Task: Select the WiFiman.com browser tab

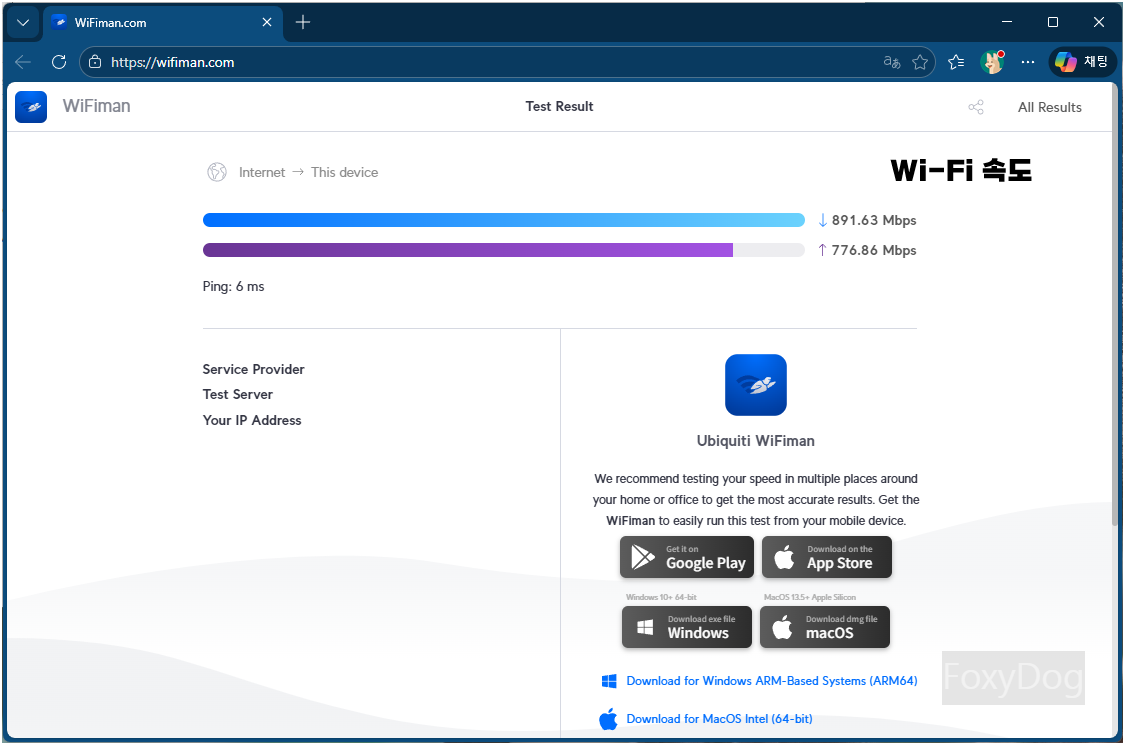Action: pyautogui.click(x=163, y=22)
